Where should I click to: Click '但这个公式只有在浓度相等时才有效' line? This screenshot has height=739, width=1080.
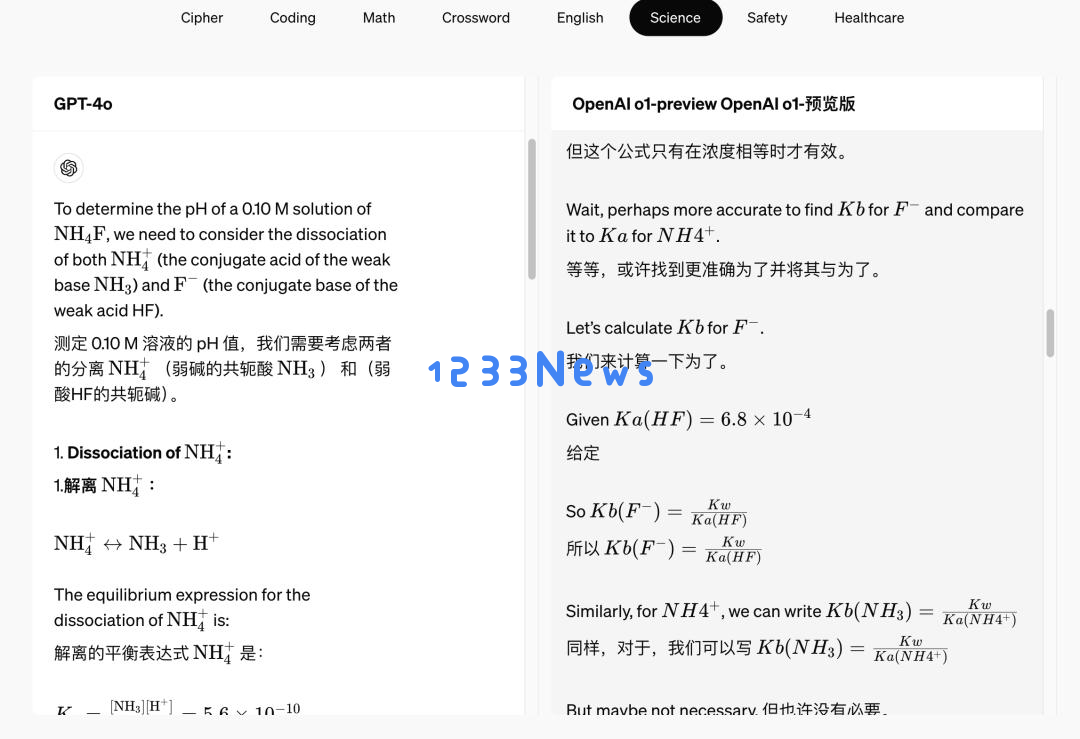pyautogui.click(x=706, y=152)
